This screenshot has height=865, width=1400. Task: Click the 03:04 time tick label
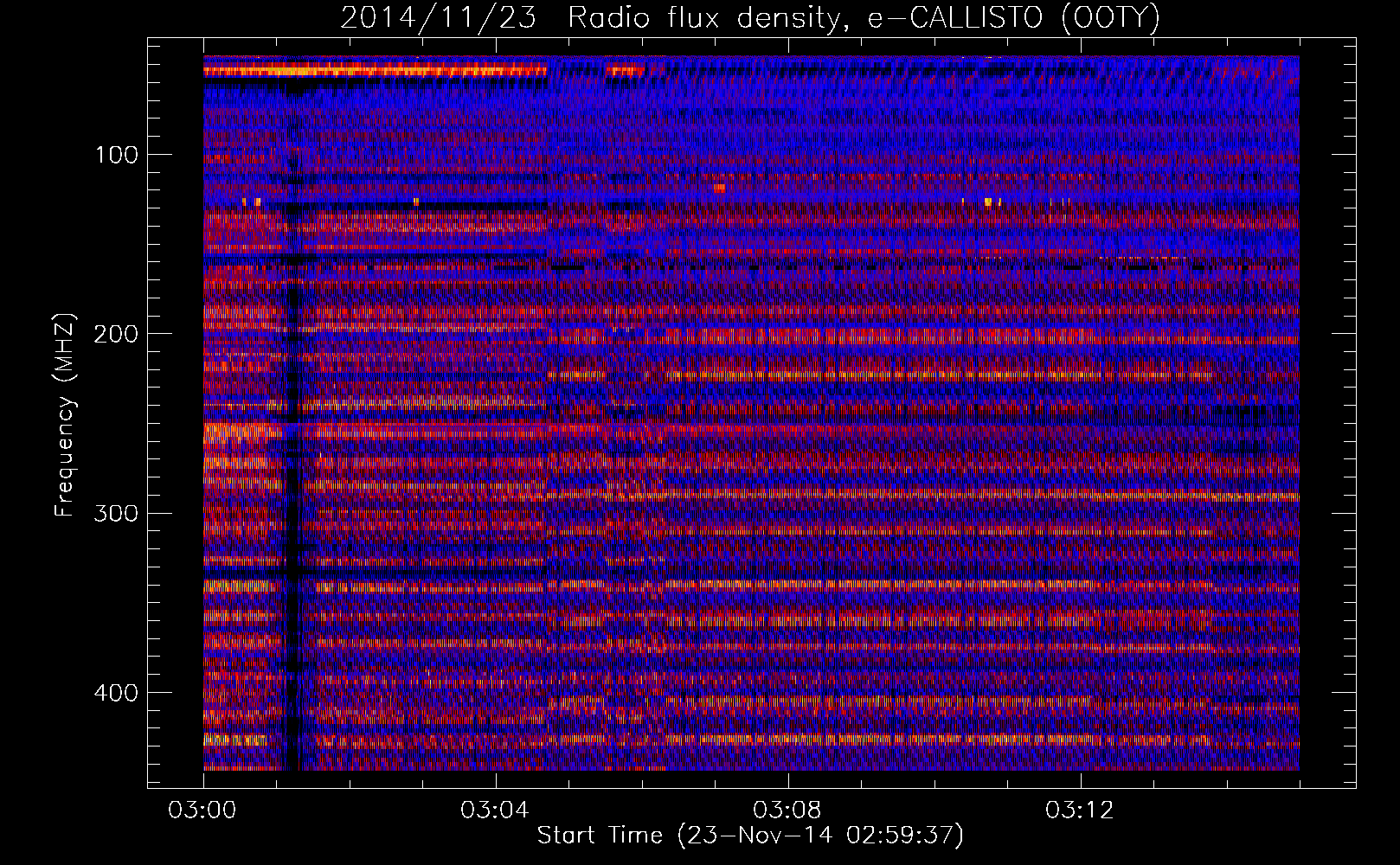(496, 811)
